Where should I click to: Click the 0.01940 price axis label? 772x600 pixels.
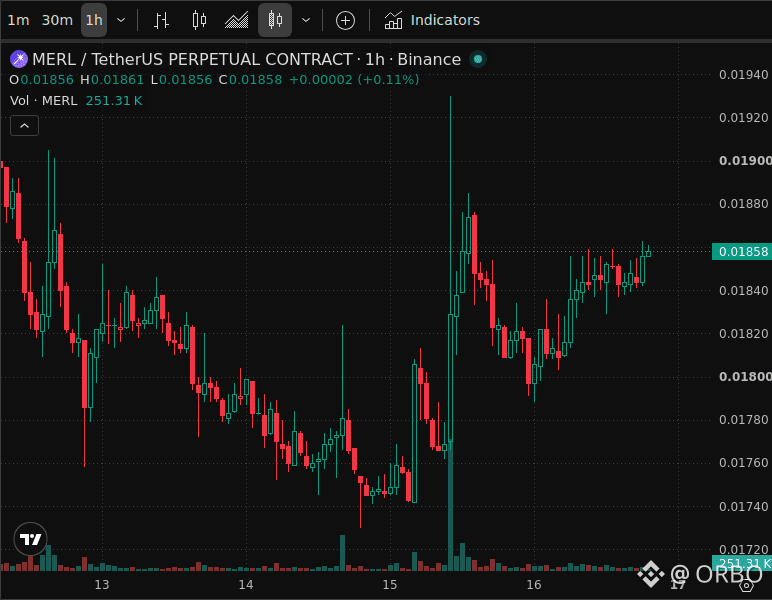tap(743, 75)
